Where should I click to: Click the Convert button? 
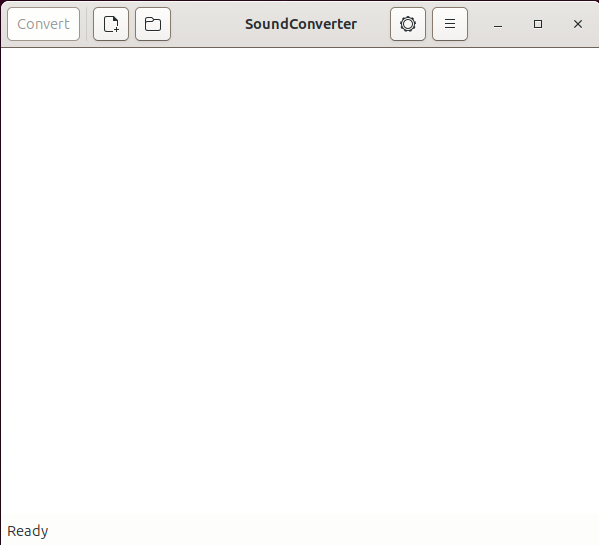pyautogui.click(x=44, y=24)
